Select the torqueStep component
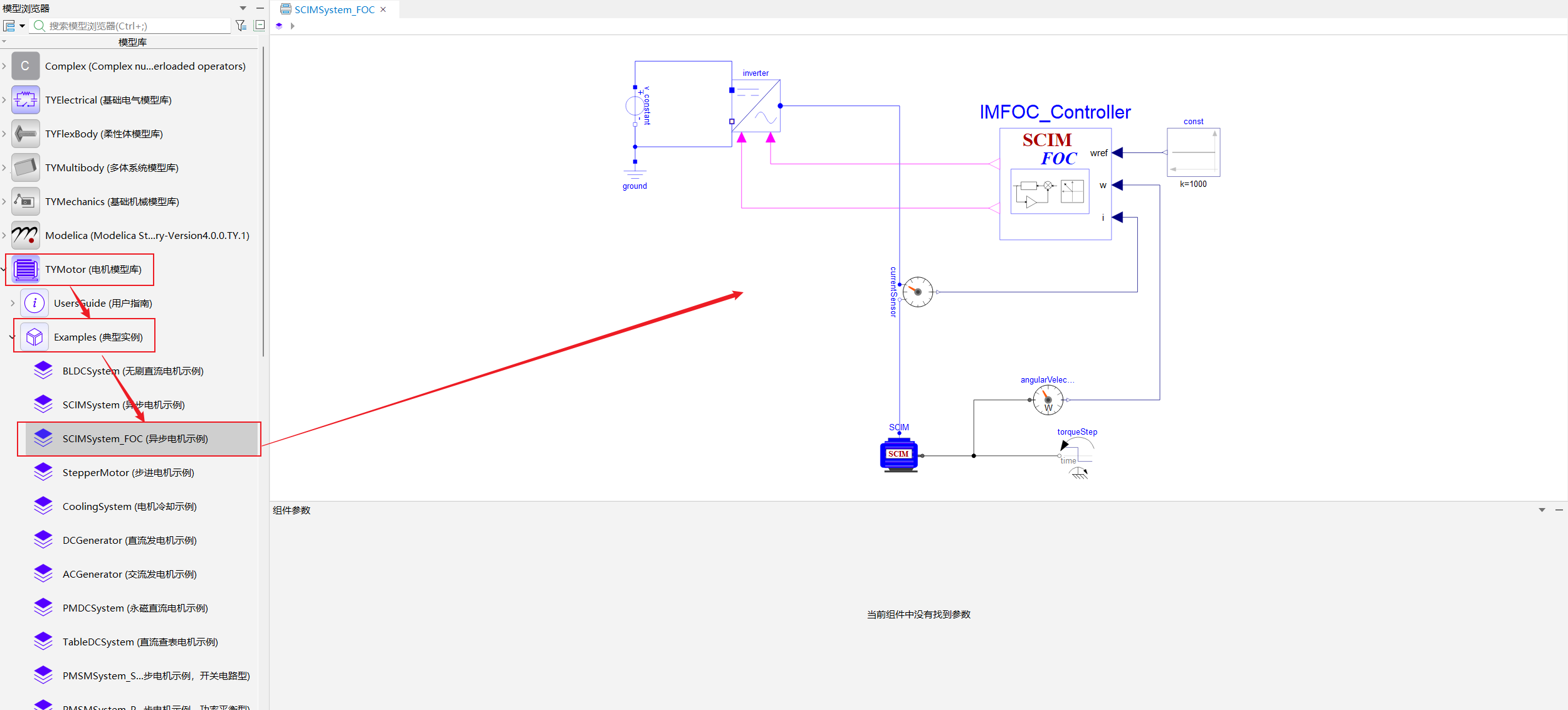 click(1077, 459)
